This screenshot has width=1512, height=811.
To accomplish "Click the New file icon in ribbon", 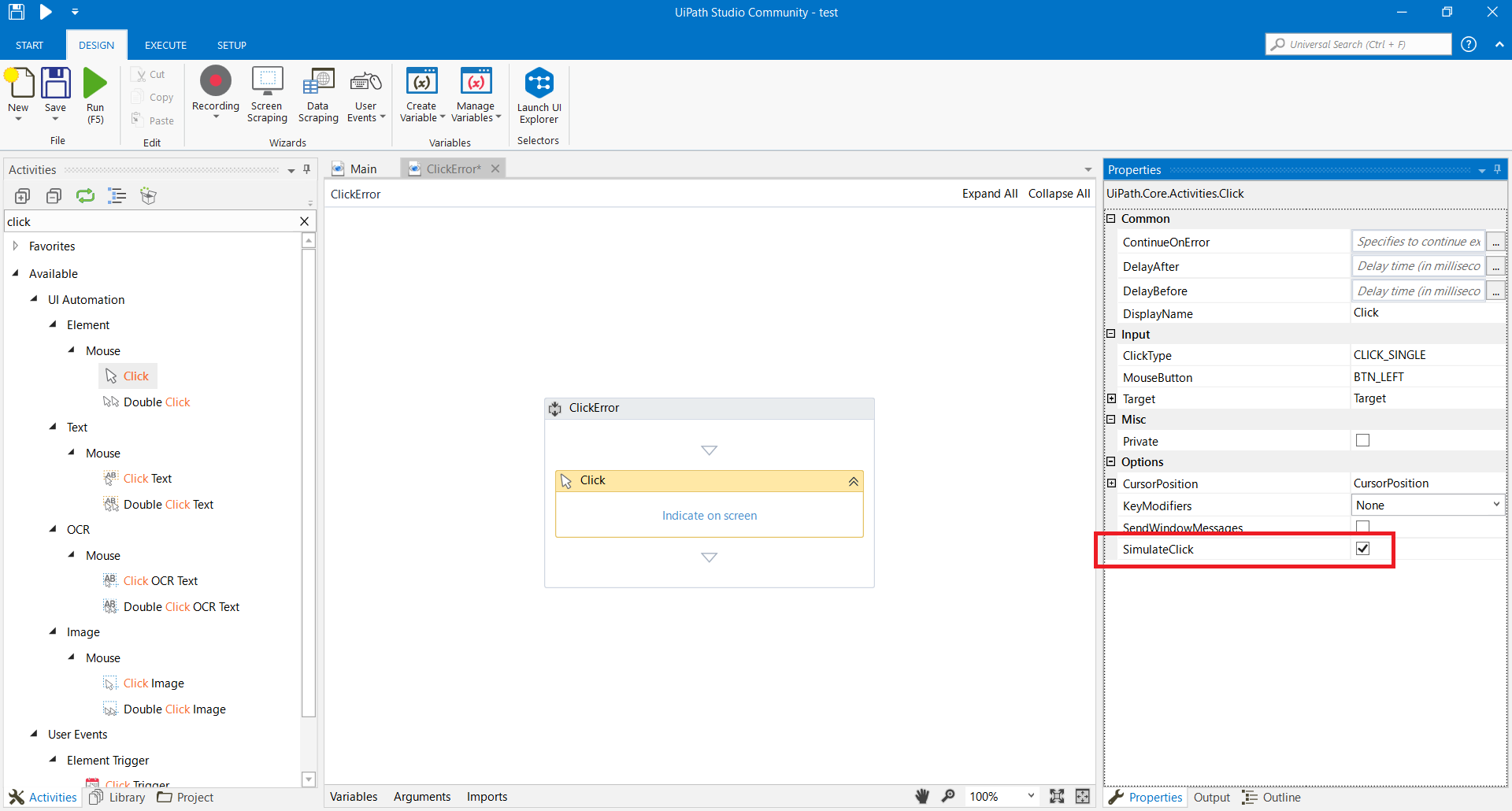I will coord(19,83).
